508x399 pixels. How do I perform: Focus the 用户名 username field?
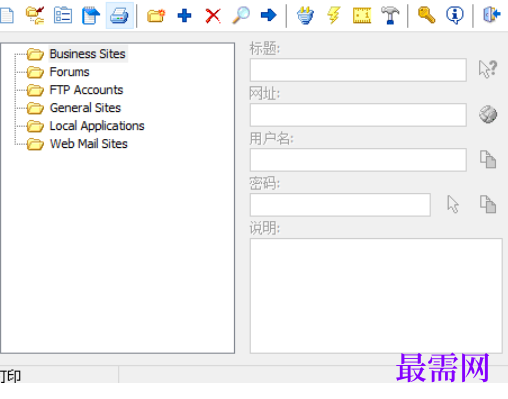tap(358, 160)
